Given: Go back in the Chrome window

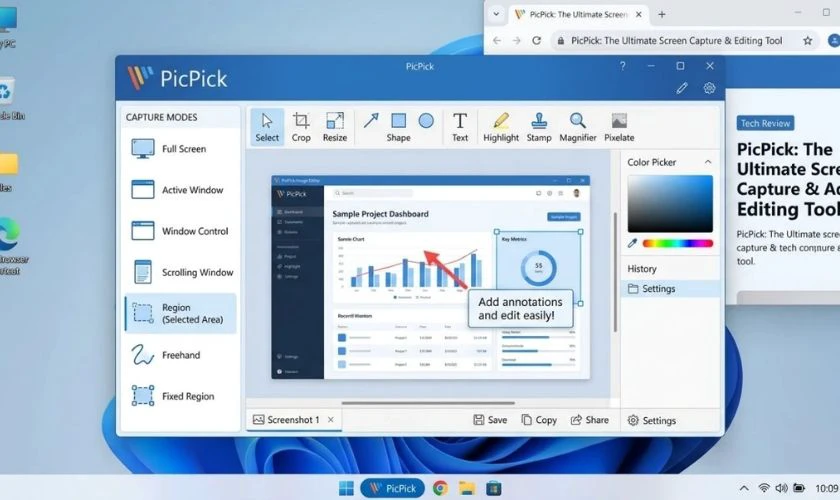Looking at the screenshot, I should pyautogui.click(x=497, y=41).
